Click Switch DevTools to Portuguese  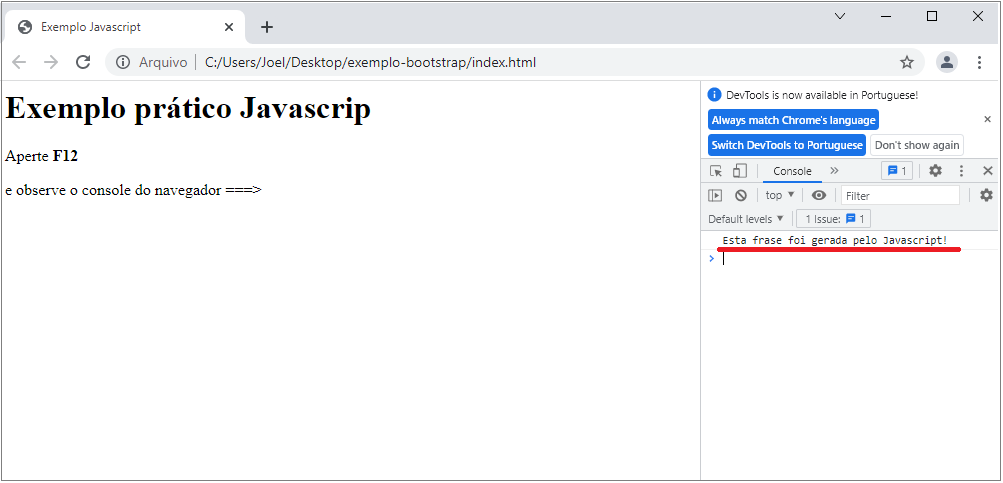click(787, 145)
